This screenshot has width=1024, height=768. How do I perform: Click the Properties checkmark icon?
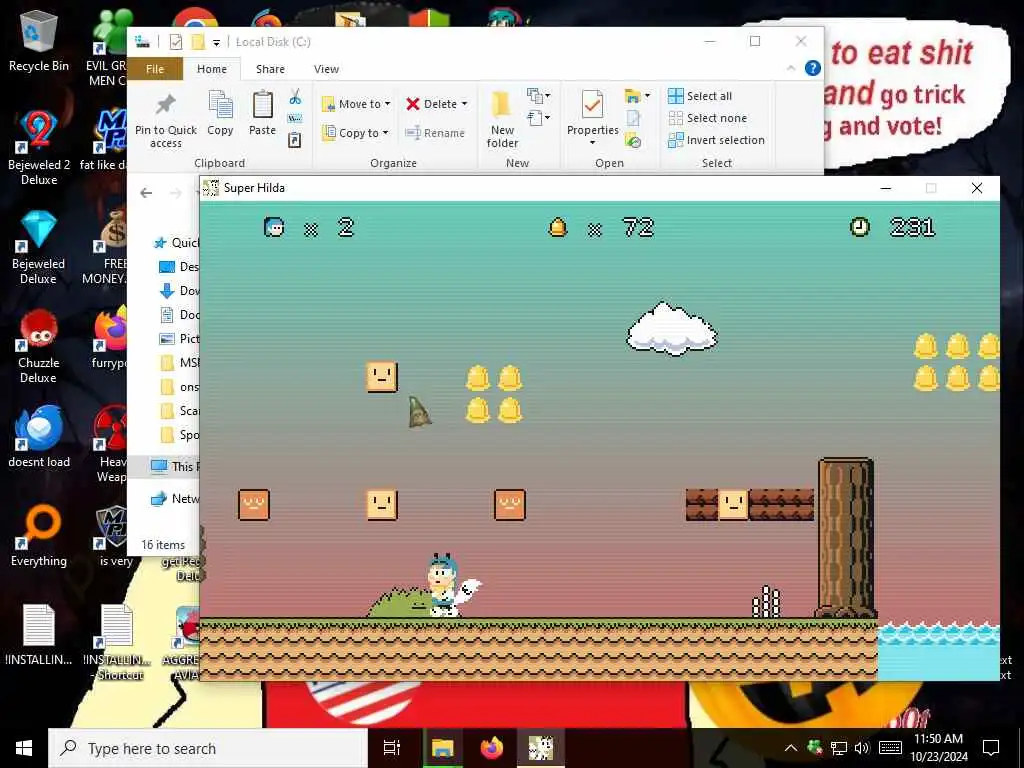coord(592,106)
